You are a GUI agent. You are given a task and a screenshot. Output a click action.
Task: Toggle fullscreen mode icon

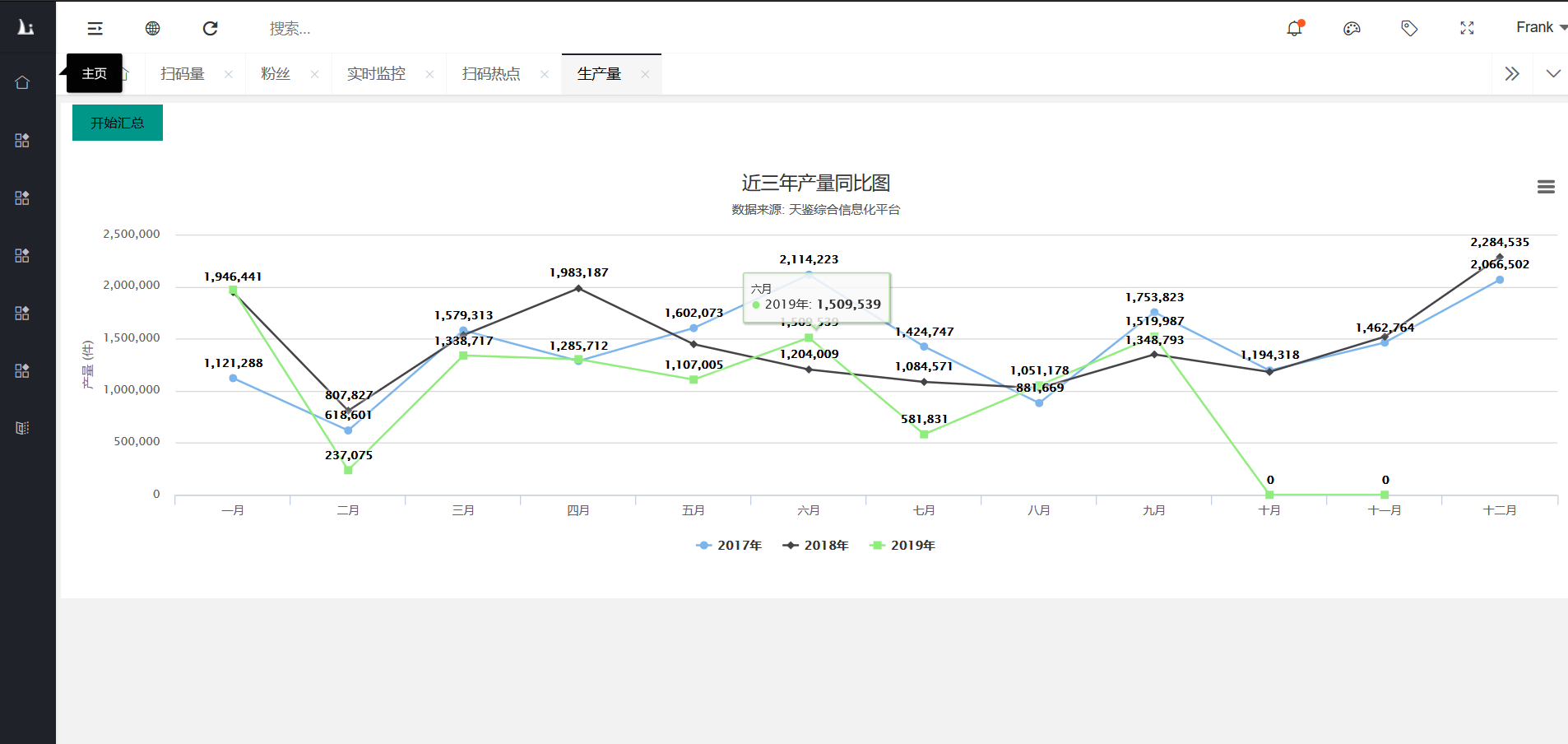[1467, 29]
